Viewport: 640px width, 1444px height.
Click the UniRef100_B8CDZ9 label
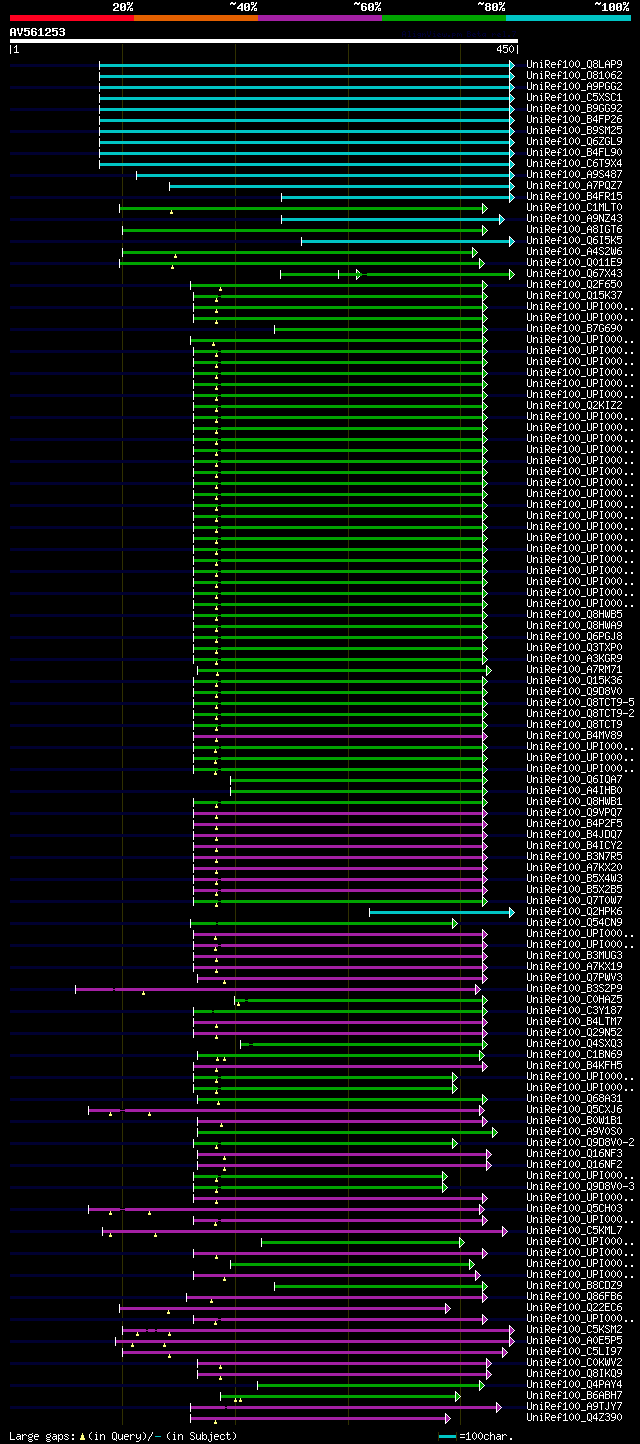click(x=574, y=1286)
